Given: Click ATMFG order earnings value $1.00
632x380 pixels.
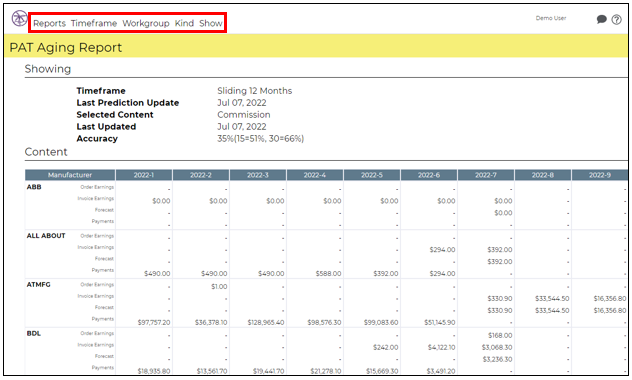Looking at the screenshot, I should pyautogui.click(x=219, y=287).
